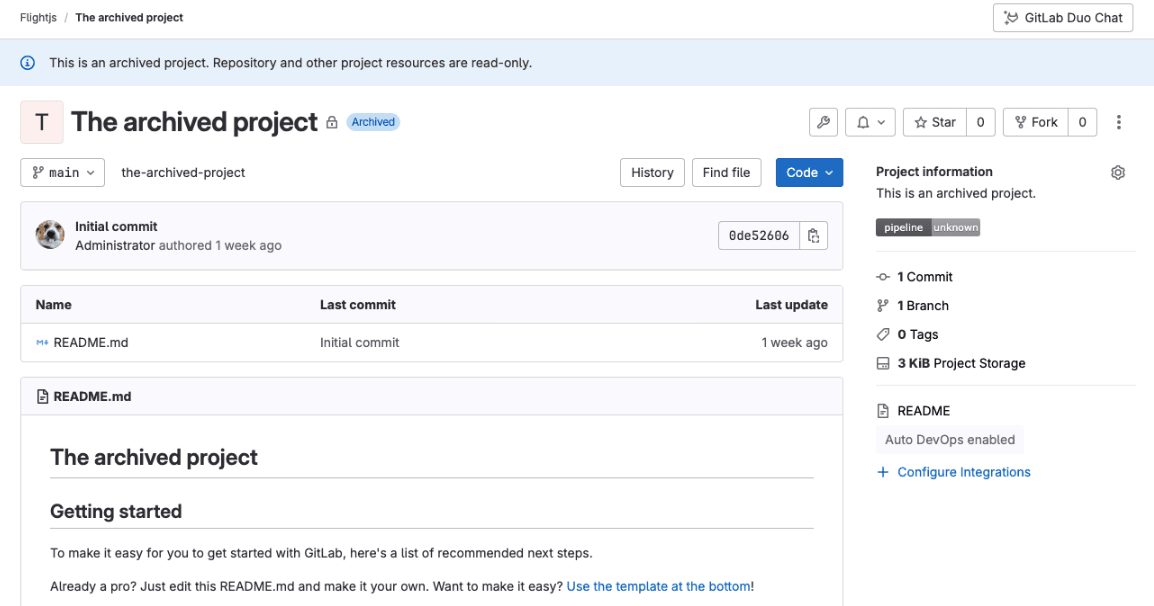
Task: Click the Fork button
Action: pyautogui.click(x=1036, y=122)
